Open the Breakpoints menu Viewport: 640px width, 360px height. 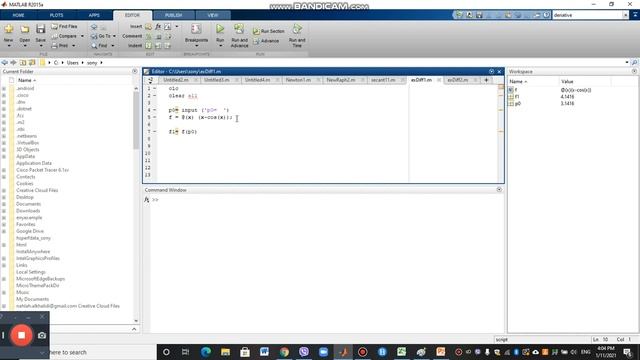click(x=196, y=35)
